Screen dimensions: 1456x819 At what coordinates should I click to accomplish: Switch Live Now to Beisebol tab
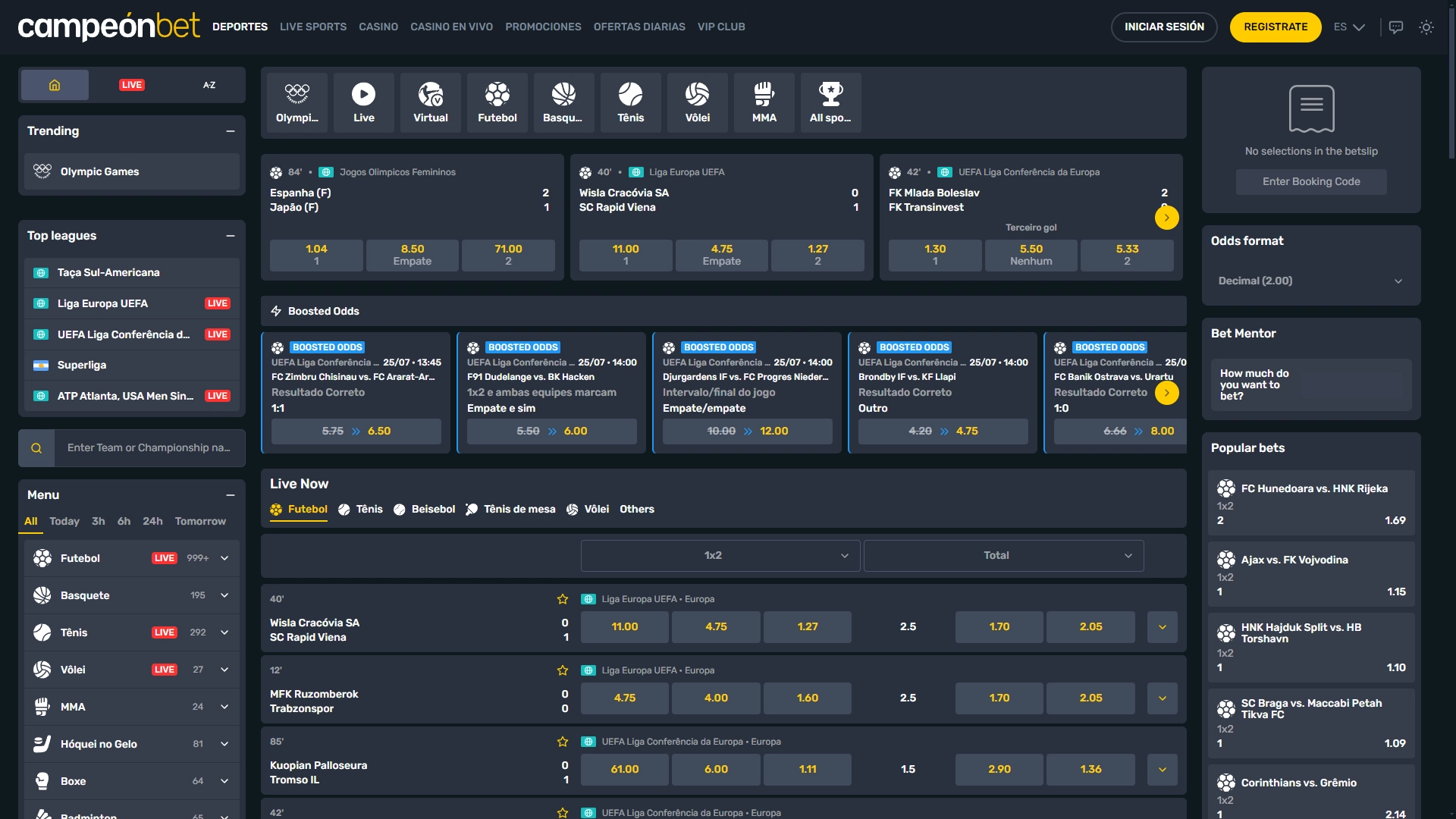(x=425, y=510)
